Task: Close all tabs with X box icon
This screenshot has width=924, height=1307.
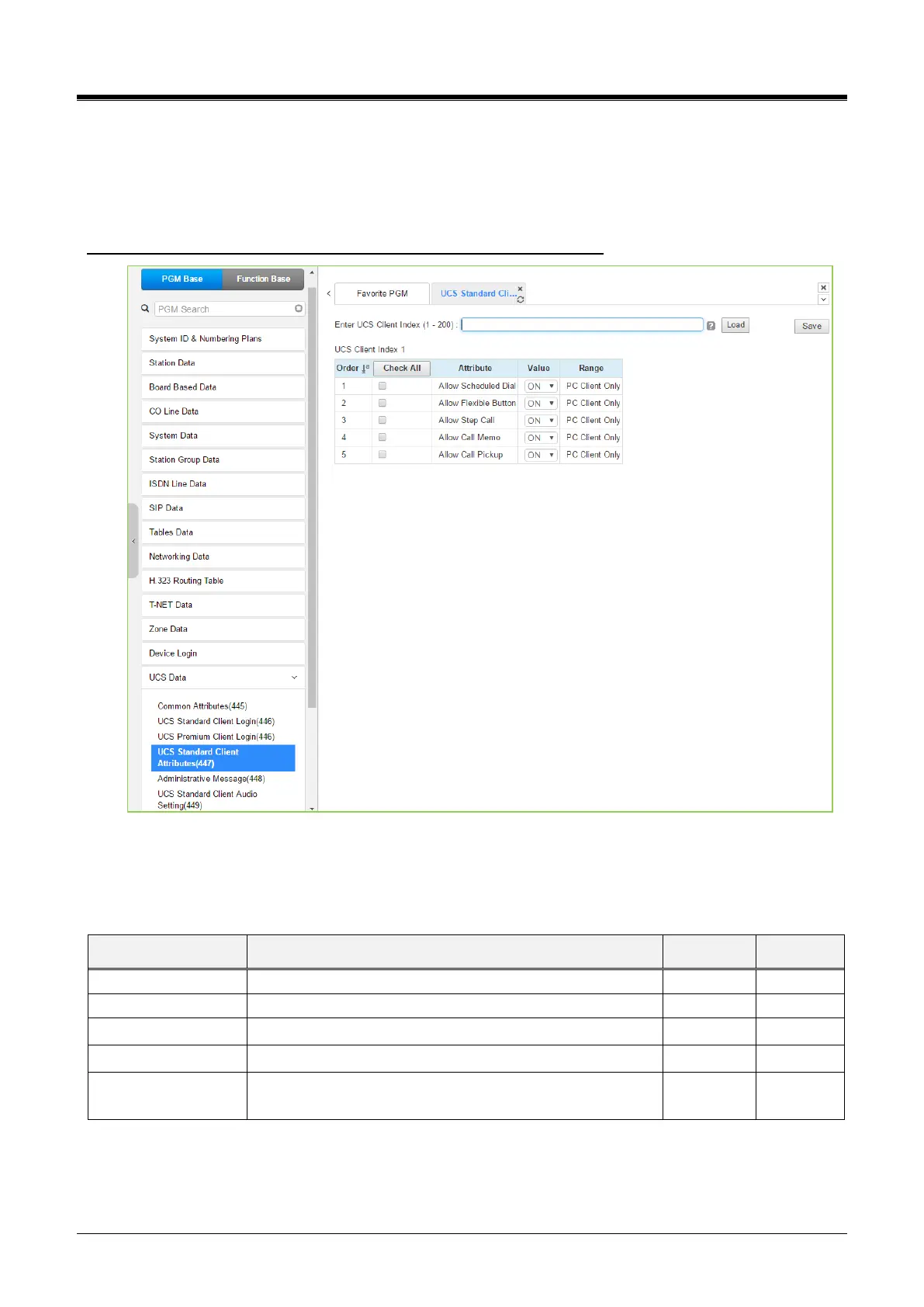Action: 824,288
